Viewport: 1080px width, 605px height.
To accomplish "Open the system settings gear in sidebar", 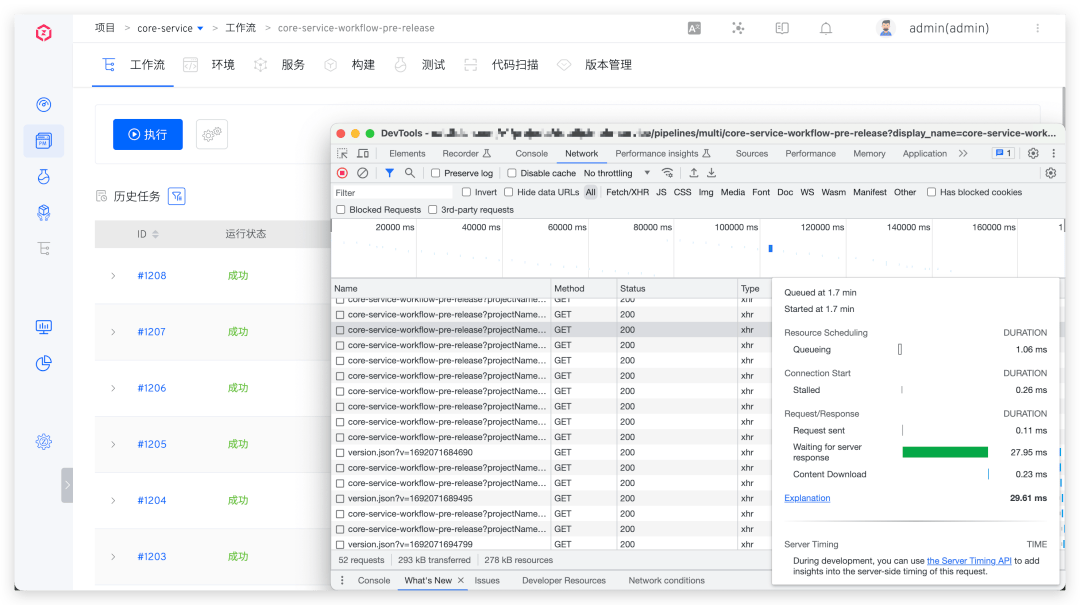I will (43, 442).
